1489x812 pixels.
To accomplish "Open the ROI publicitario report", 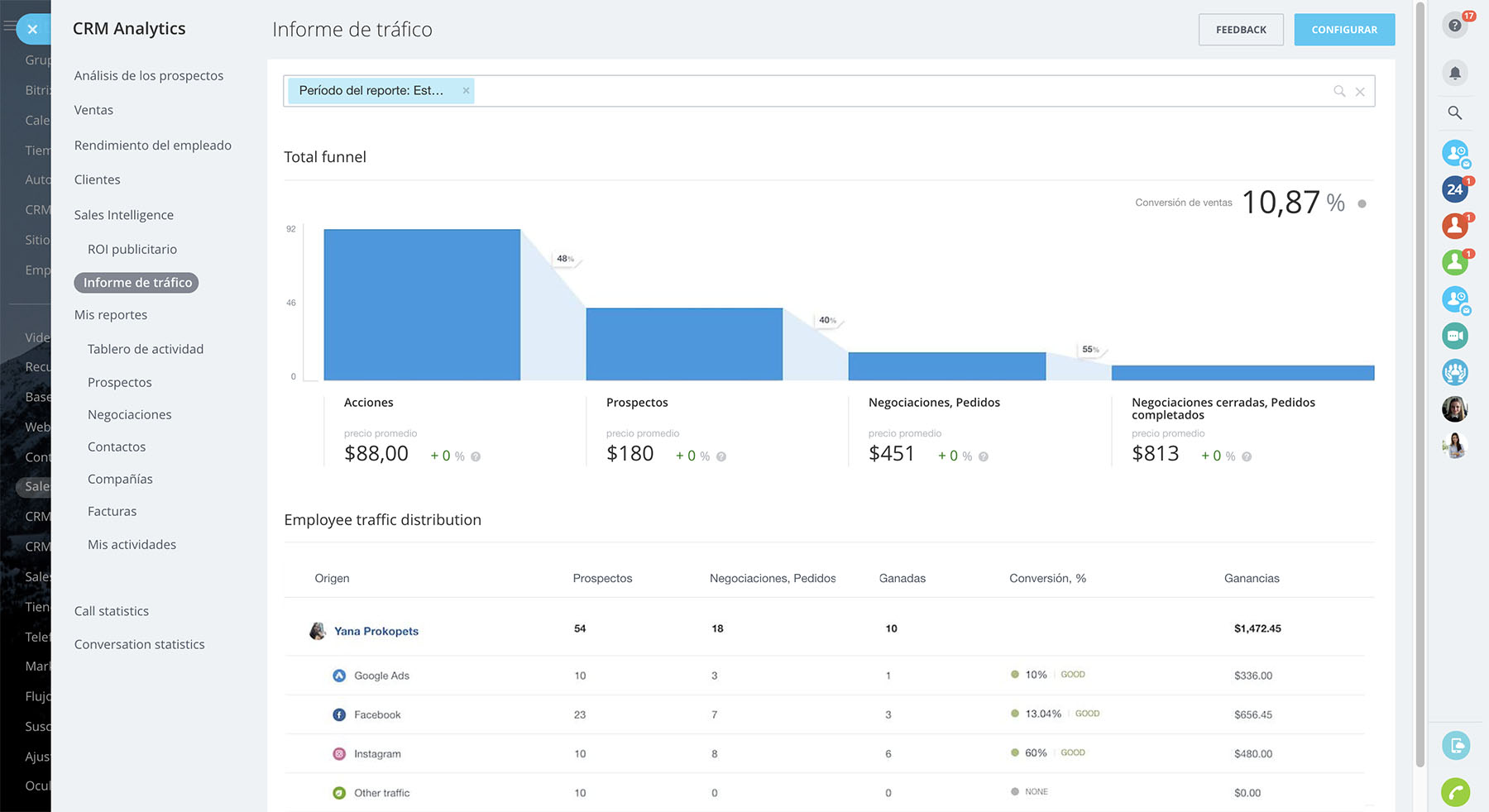I will [132, 249].
